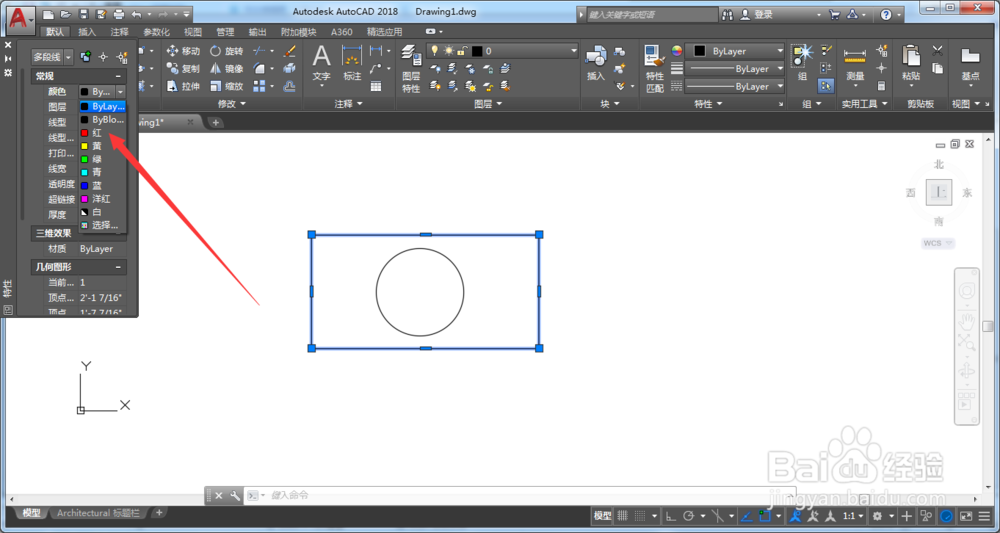Open the ribbon linetype ByLayer dropdown
The height and width of the screenshot is (533, 1000).
tap(735, 86)
